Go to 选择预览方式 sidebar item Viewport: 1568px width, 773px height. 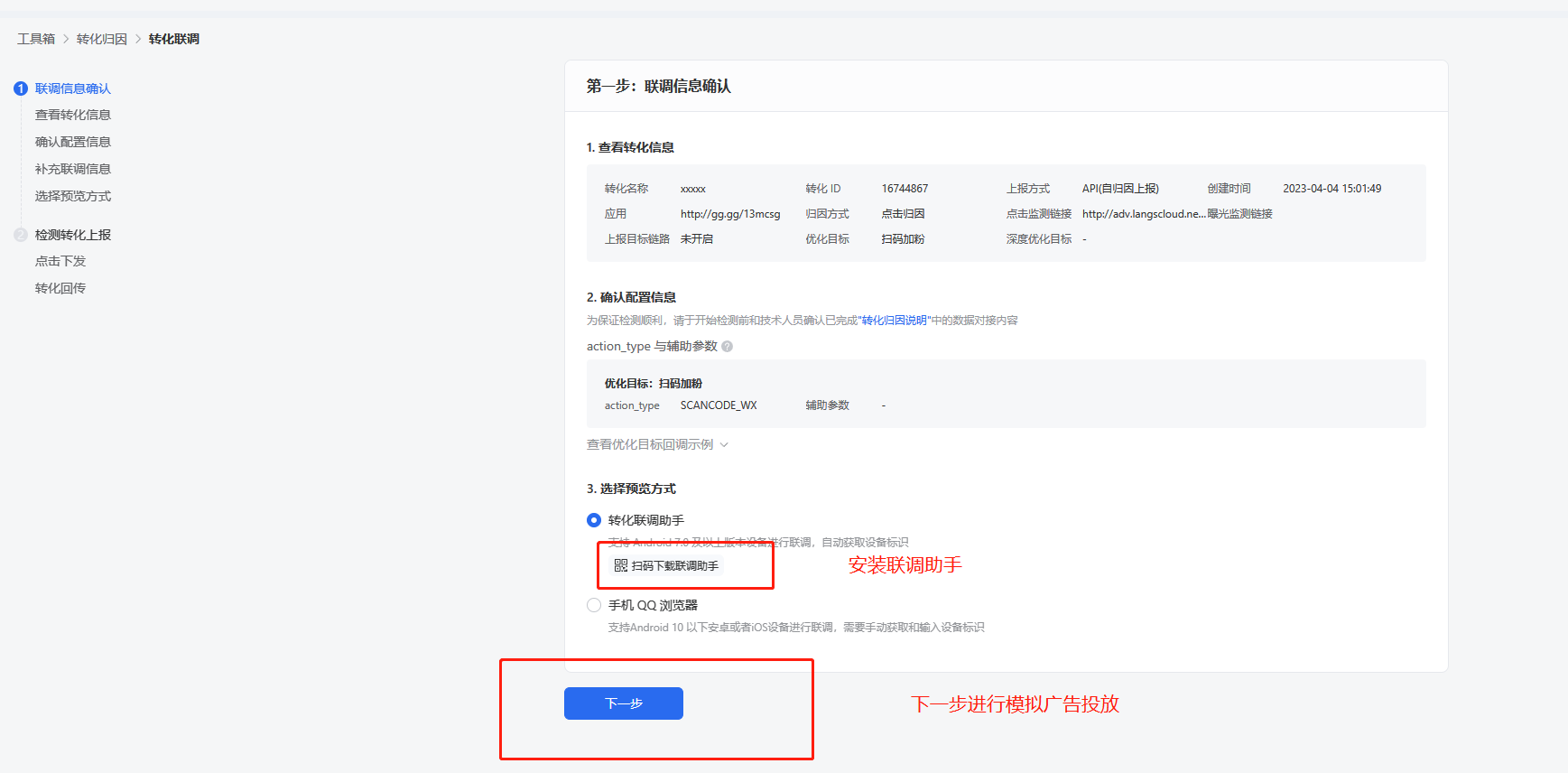72,196
